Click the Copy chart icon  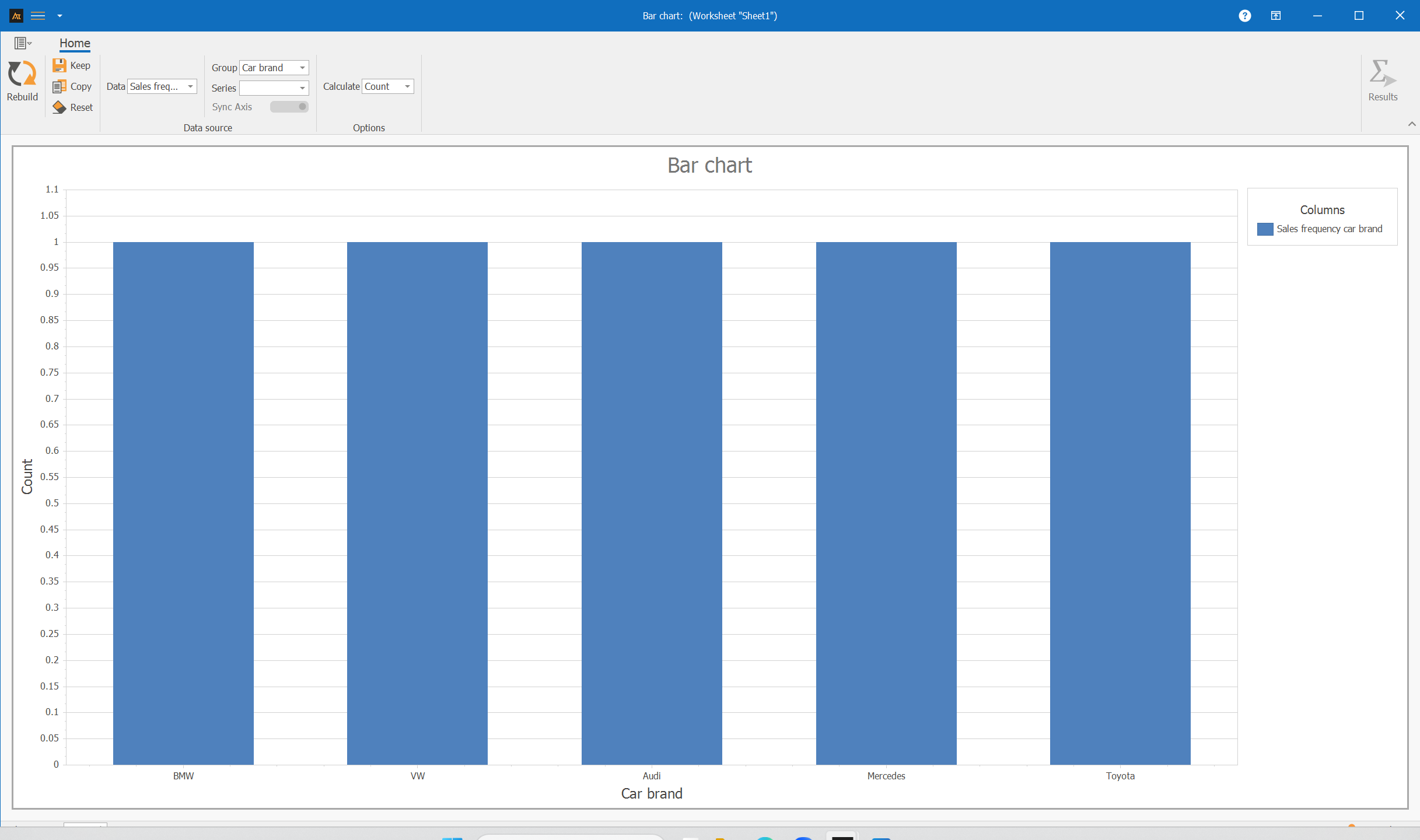pyautogui.click(x=59, y=86)
